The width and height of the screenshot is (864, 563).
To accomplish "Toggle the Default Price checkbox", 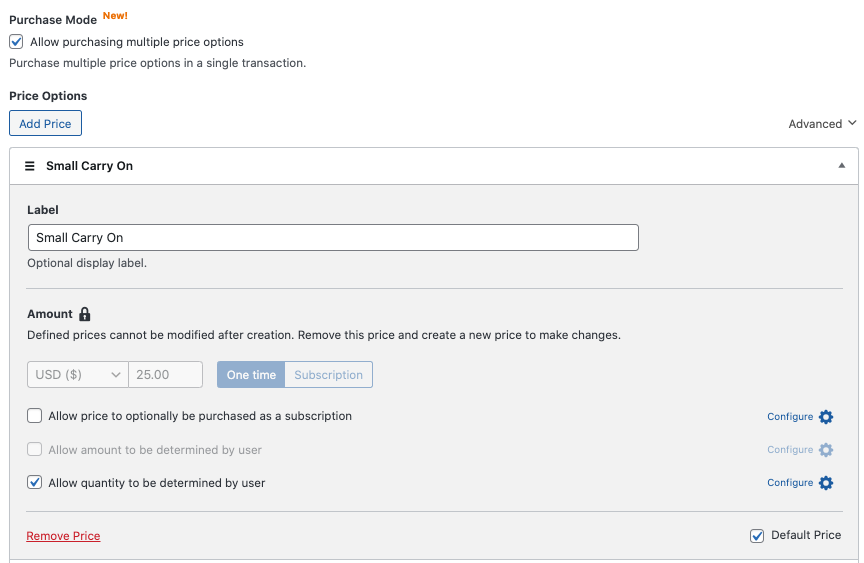I will [x=757, y=536].
